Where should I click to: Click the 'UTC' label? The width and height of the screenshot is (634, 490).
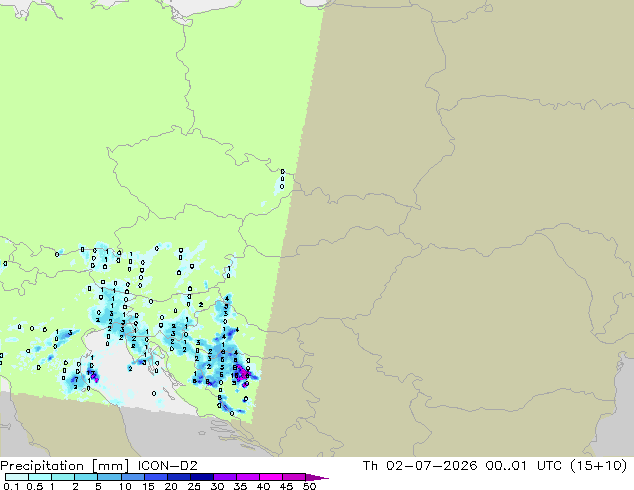click(549, 466)
